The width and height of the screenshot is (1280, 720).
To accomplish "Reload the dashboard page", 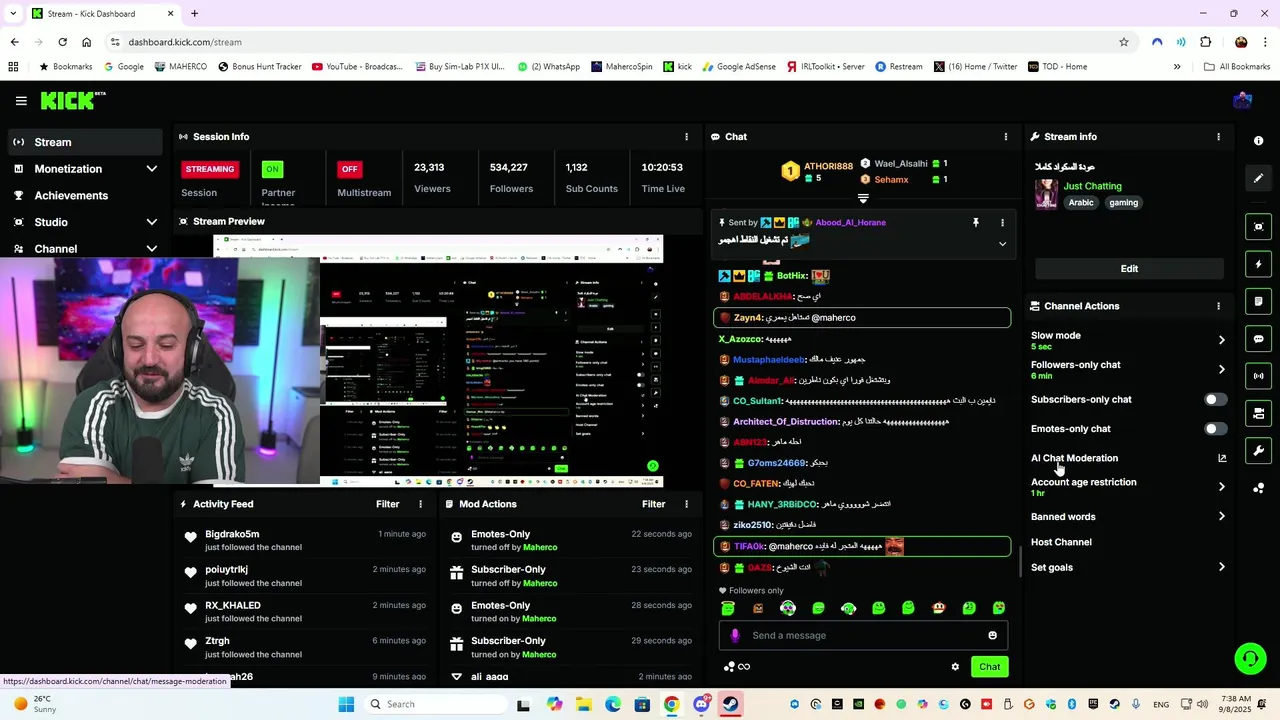I will 62,42.
